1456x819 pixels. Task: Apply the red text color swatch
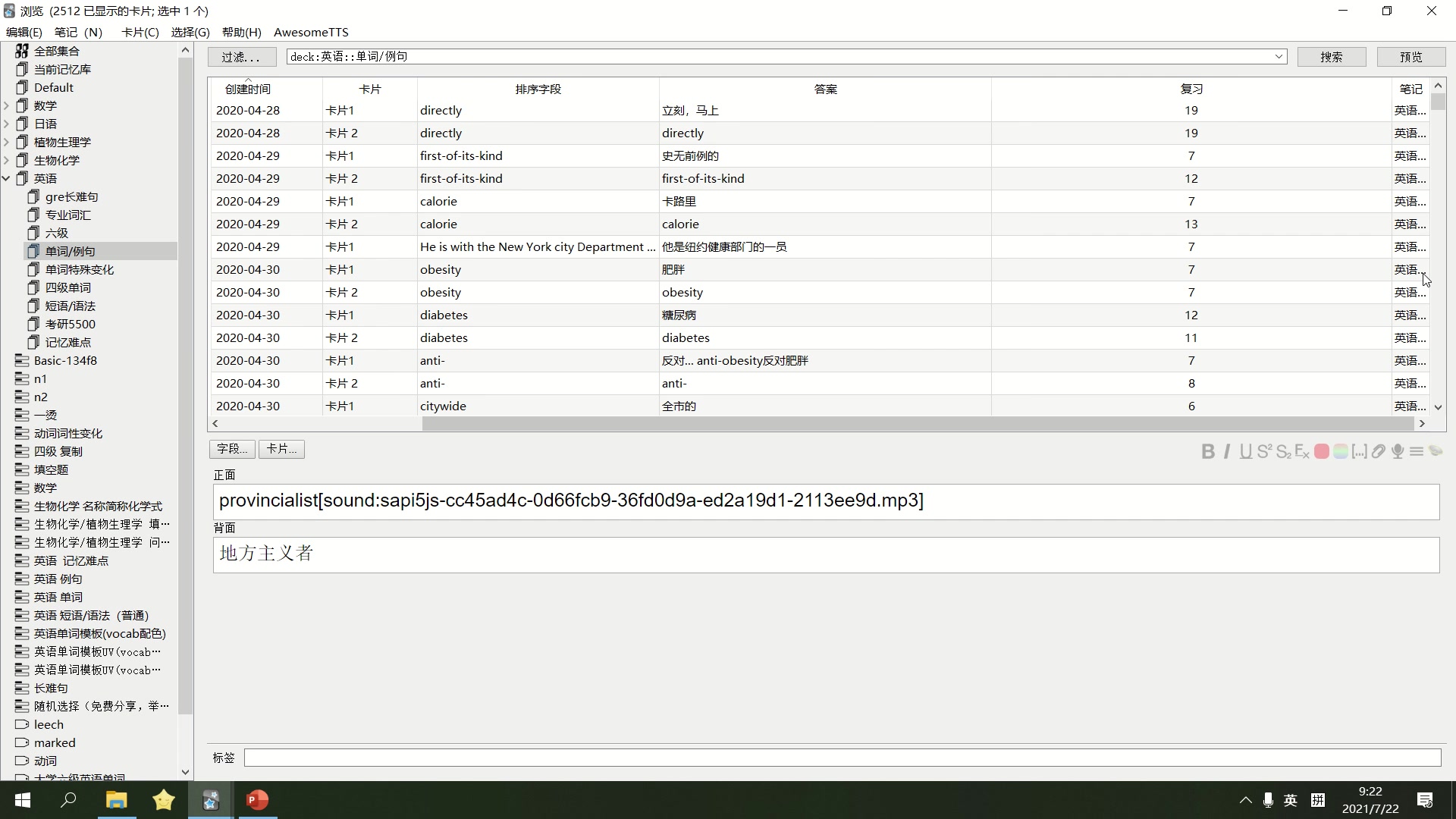tap(1321, 452)
